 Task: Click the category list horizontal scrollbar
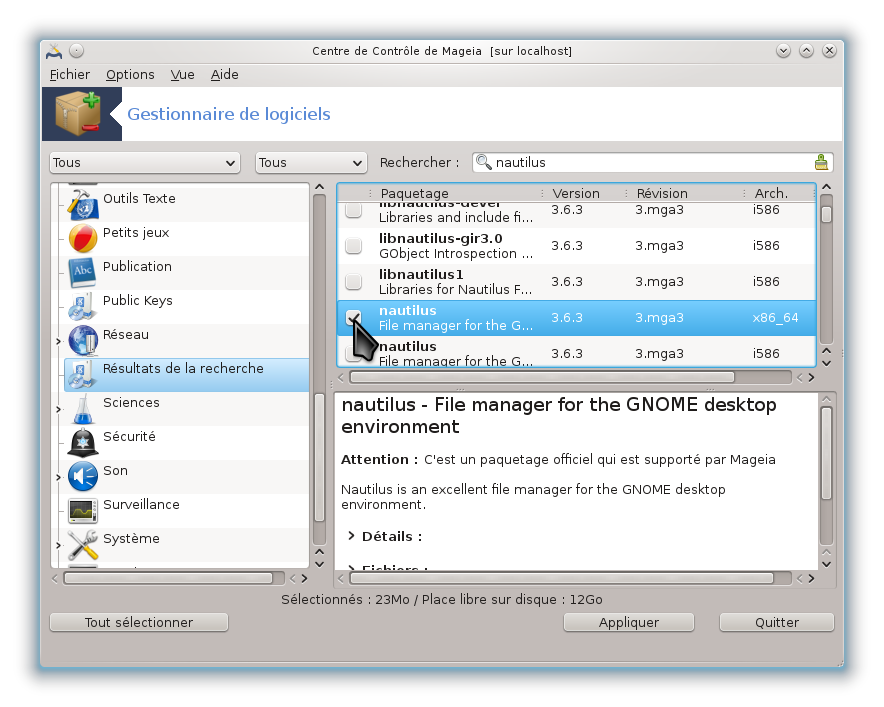pyautogui.click(x=168, y=578)
